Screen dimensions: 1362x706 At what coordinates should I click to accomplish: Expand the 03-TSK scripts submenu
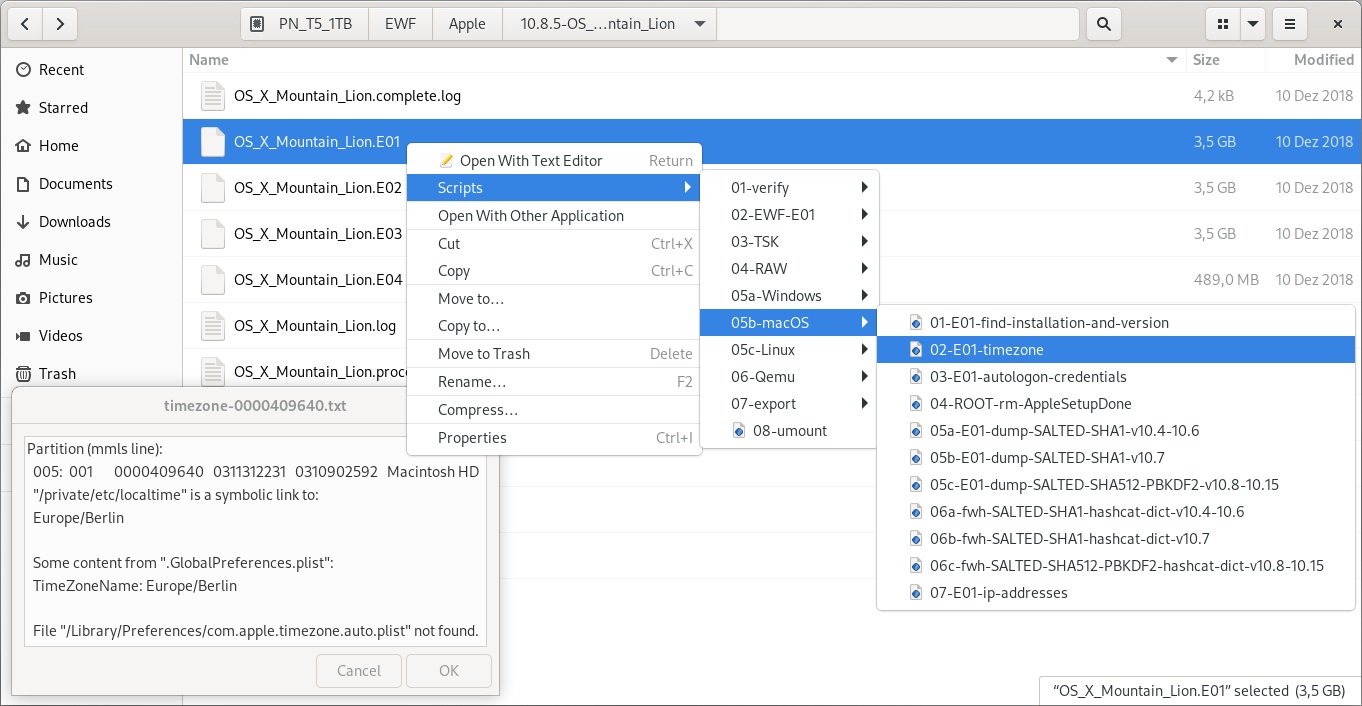[x=789, y=242]
